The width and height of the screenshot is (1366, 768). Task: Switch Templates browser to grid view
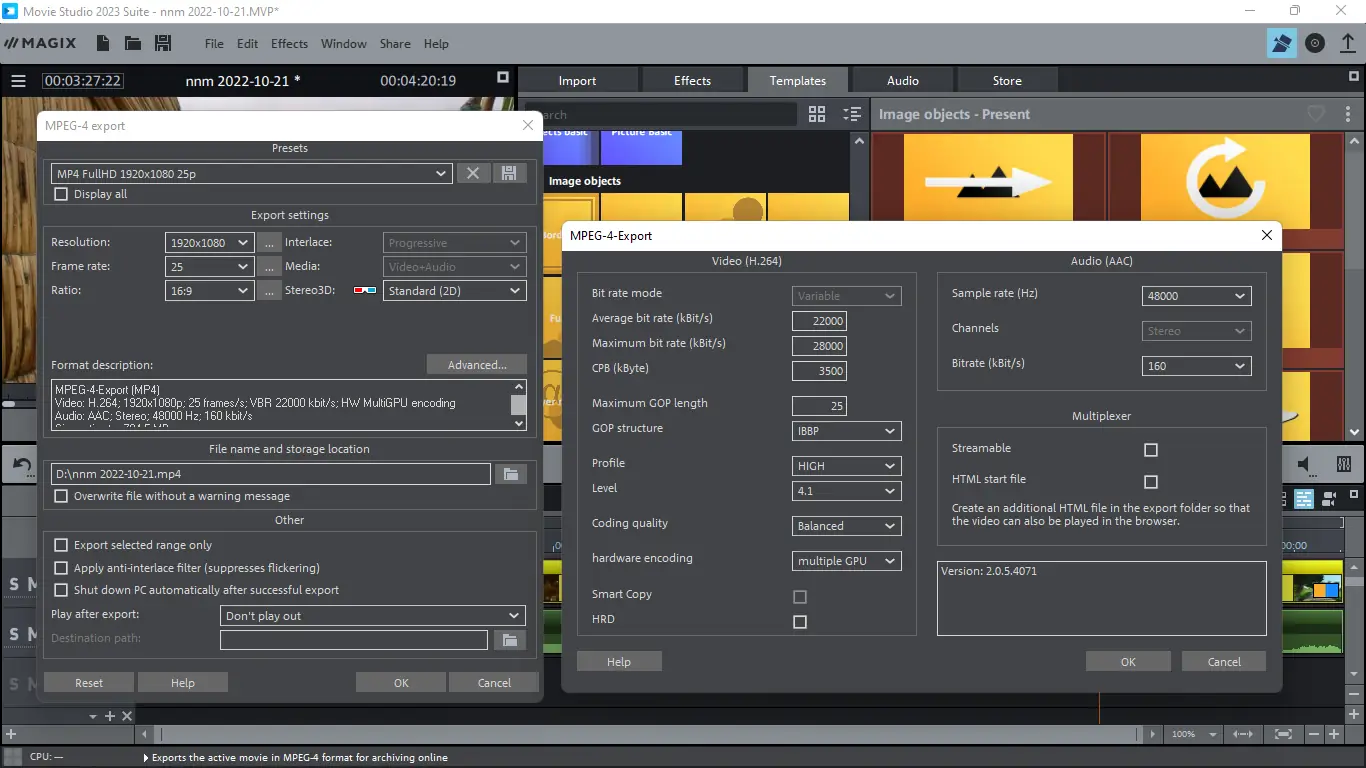[x=817, y=114]
